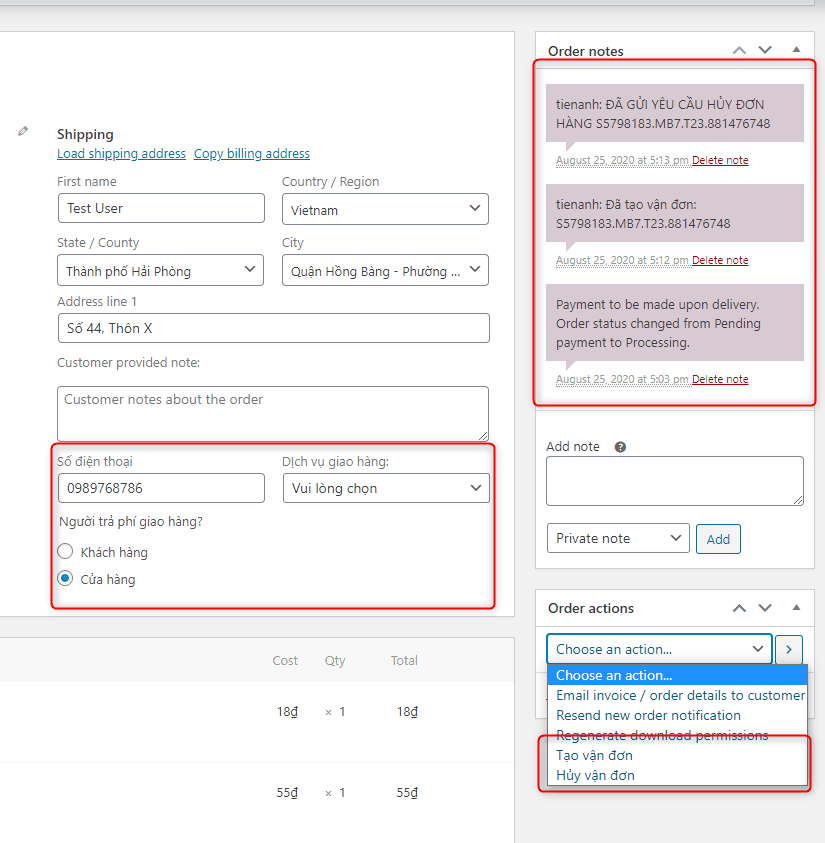Click the Số điện thoại phone field

(161, 488)
